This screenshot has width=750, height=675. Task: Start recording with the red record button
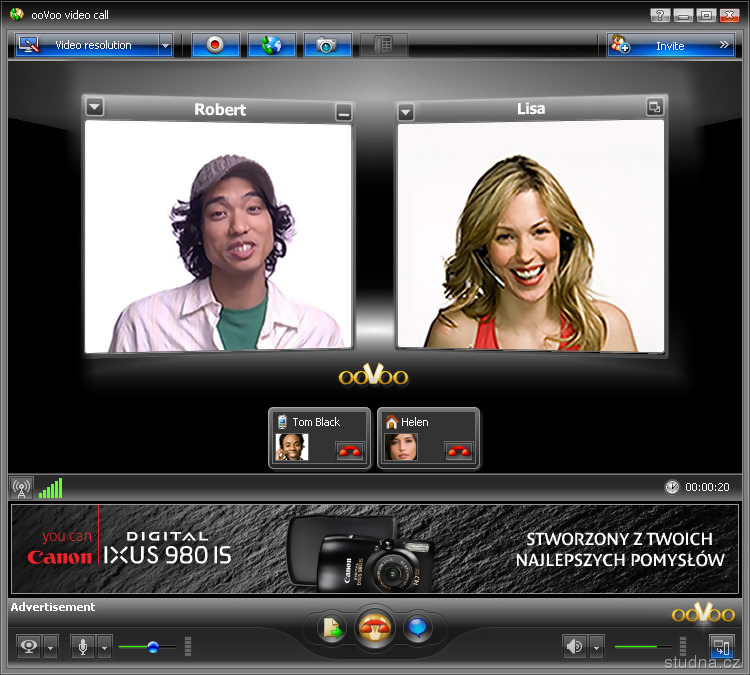(215, 45)
